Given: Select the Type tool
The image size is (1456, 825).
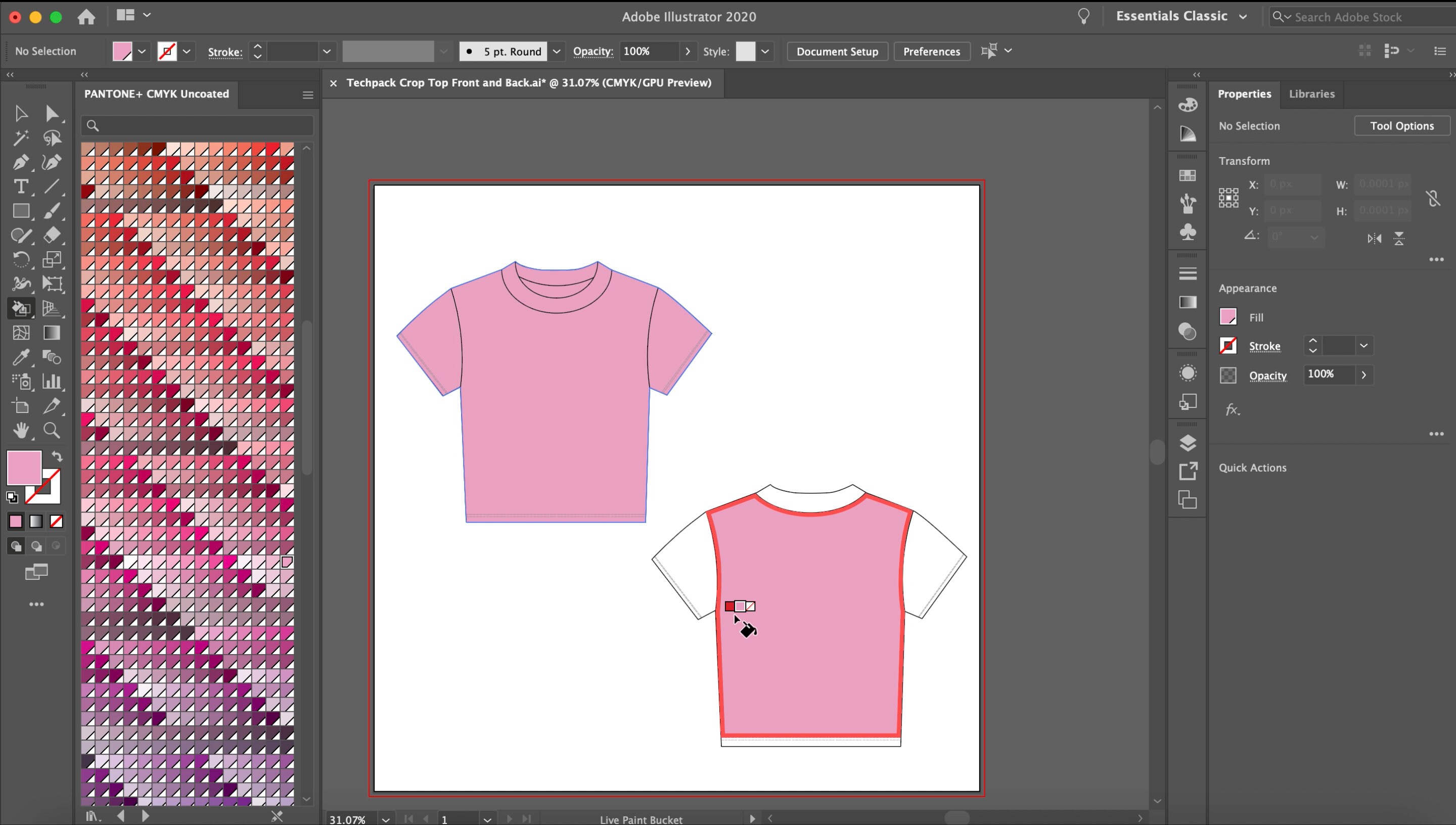Looking at the screenshot, I should pos(21,187).
